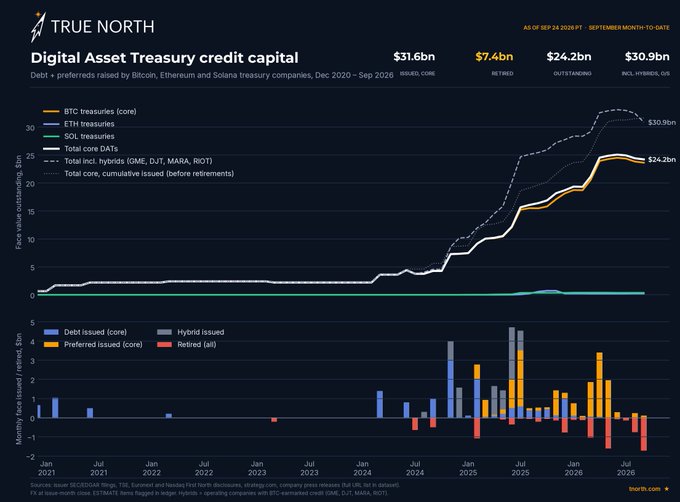
Task: Click the 'AS OF SEP 24 2026 PT' date label
Action: [552, 27]
